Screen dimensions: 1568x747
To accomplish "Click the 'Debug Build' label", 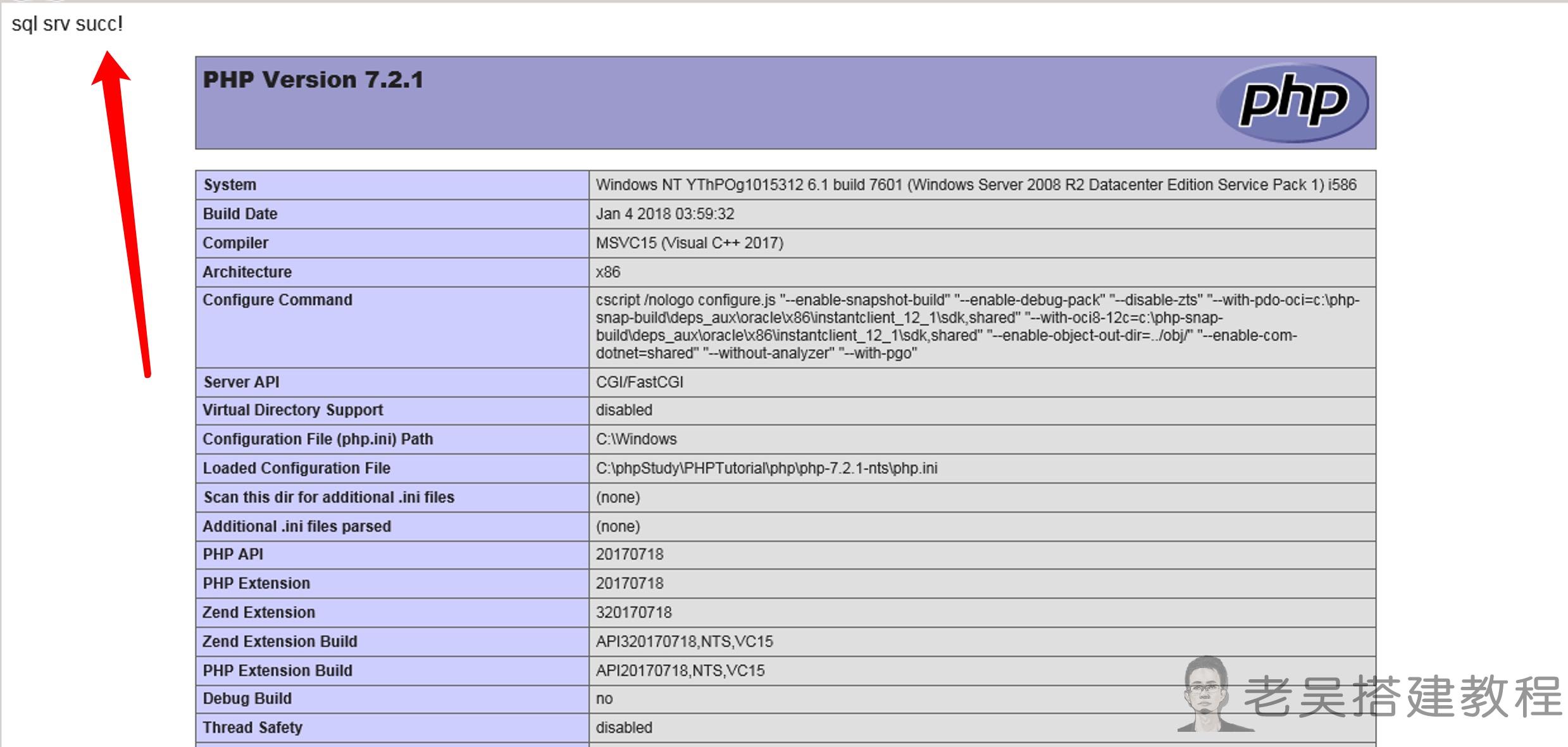I will 247,699.
